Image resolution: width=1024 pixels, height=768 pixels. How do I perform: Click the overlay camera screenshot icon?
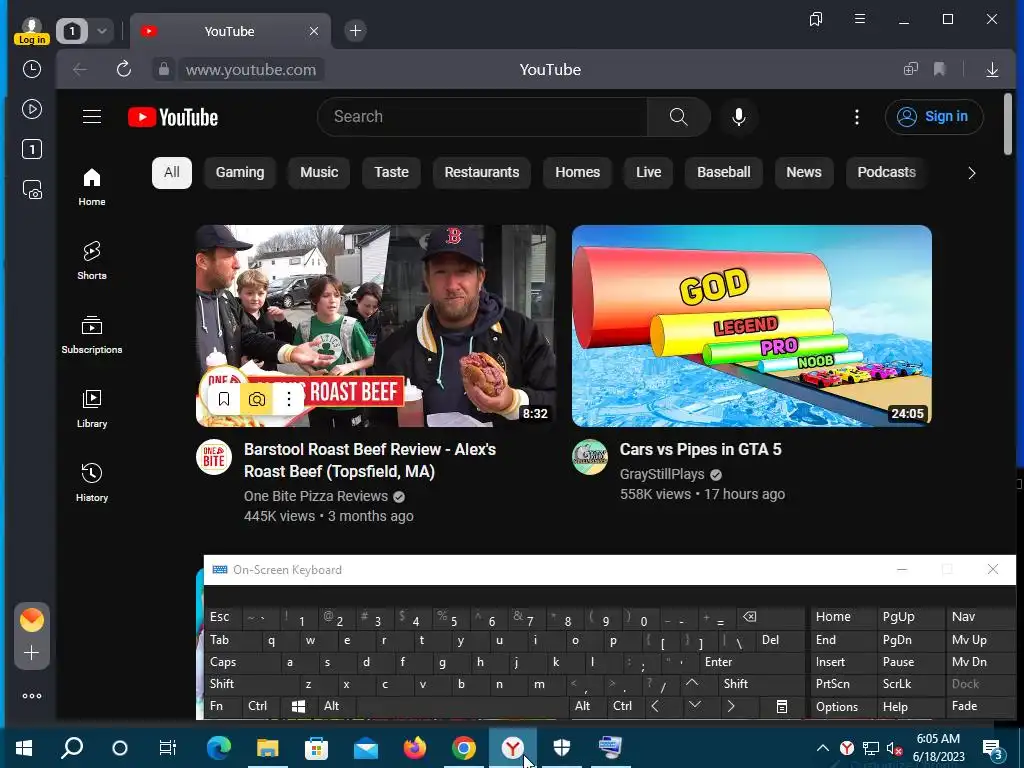(257, 399)
